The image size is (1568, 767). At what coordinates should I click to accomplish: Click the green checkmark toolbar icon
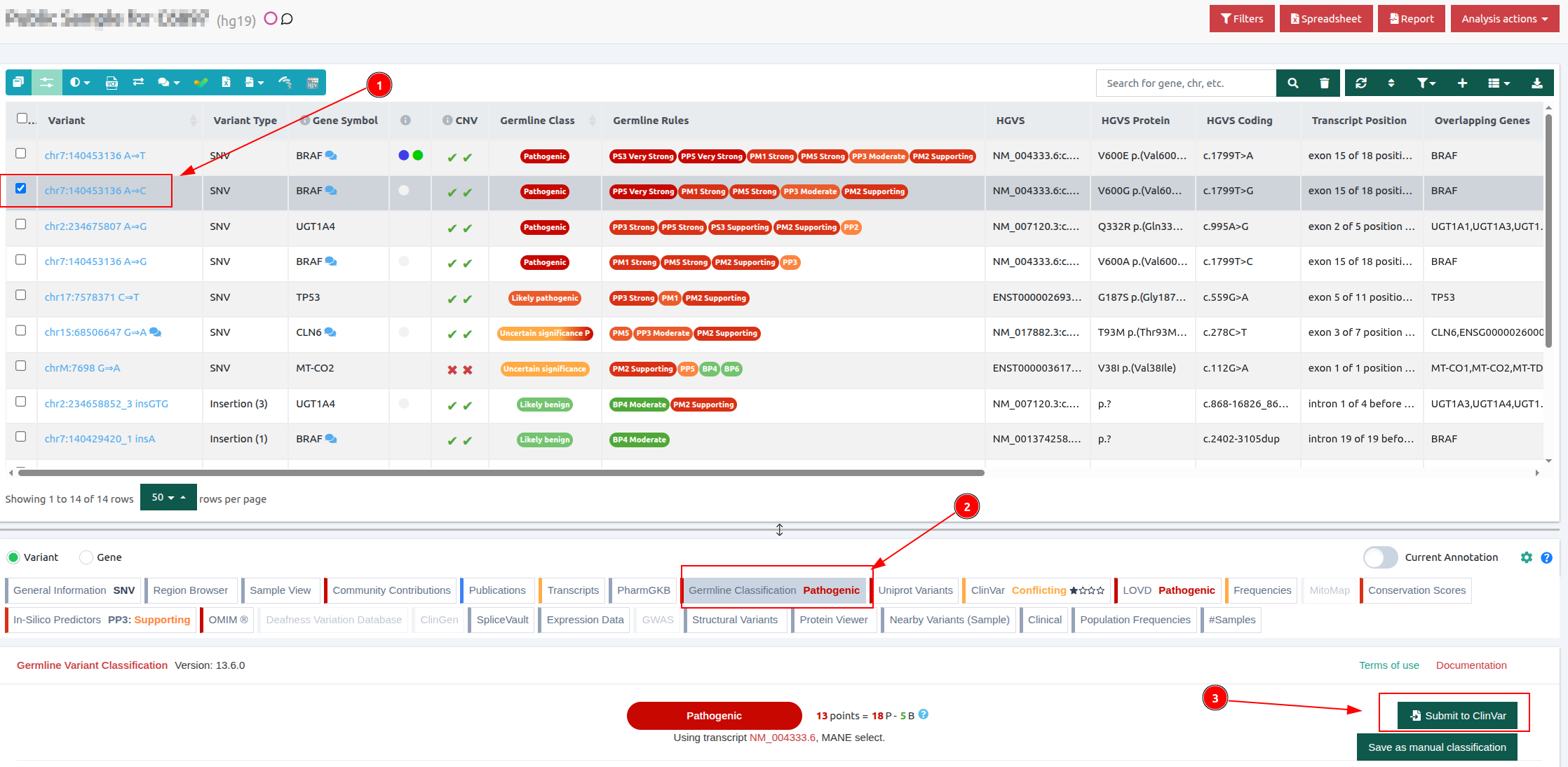pyautogui.click(x=201, y=83)
